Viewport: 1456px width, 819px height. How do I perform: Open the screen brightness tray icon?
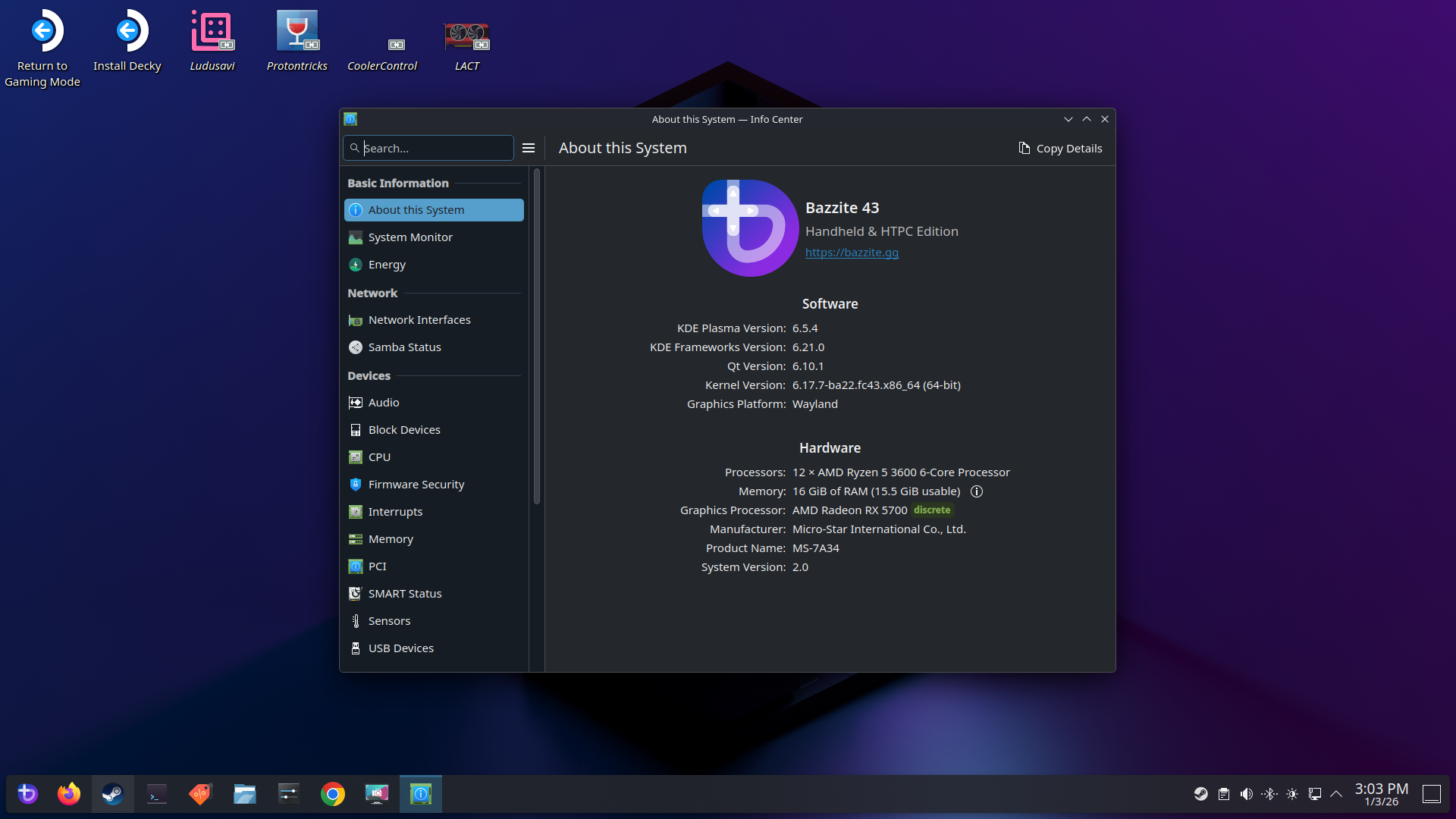pos(1292,794)
